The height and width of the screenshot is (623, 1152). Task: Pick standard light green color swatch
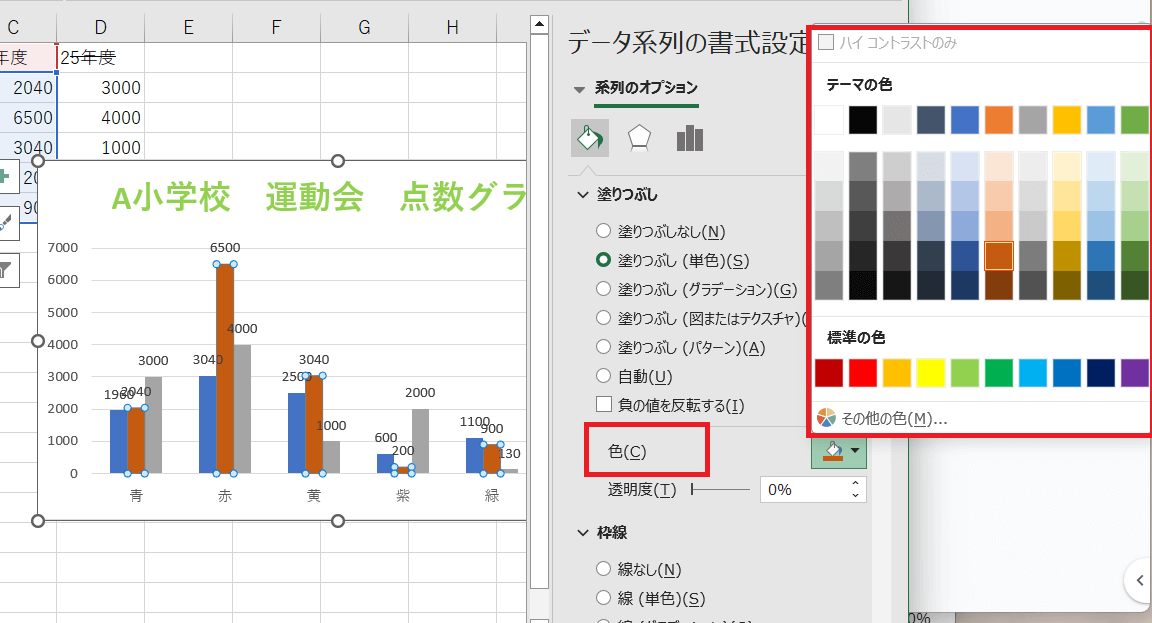coord(965,372)
